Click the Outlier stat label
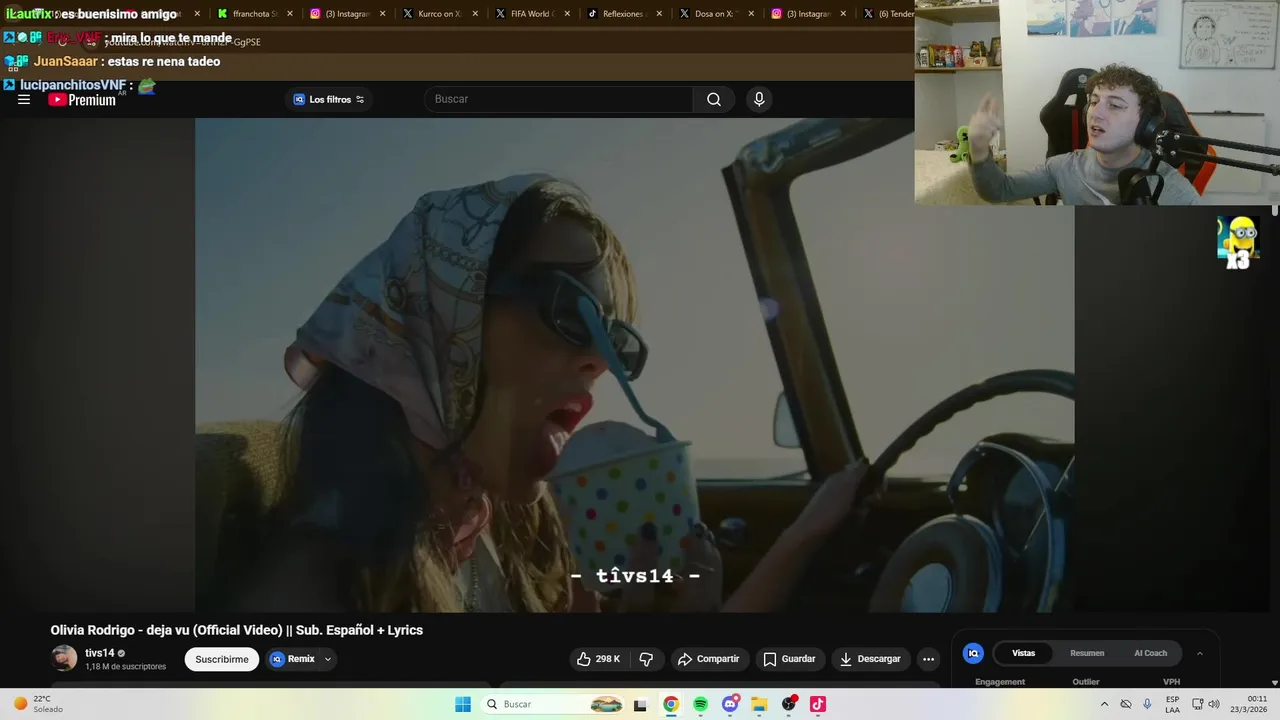Screen dimensions: 1280x720 point(1086,682)
